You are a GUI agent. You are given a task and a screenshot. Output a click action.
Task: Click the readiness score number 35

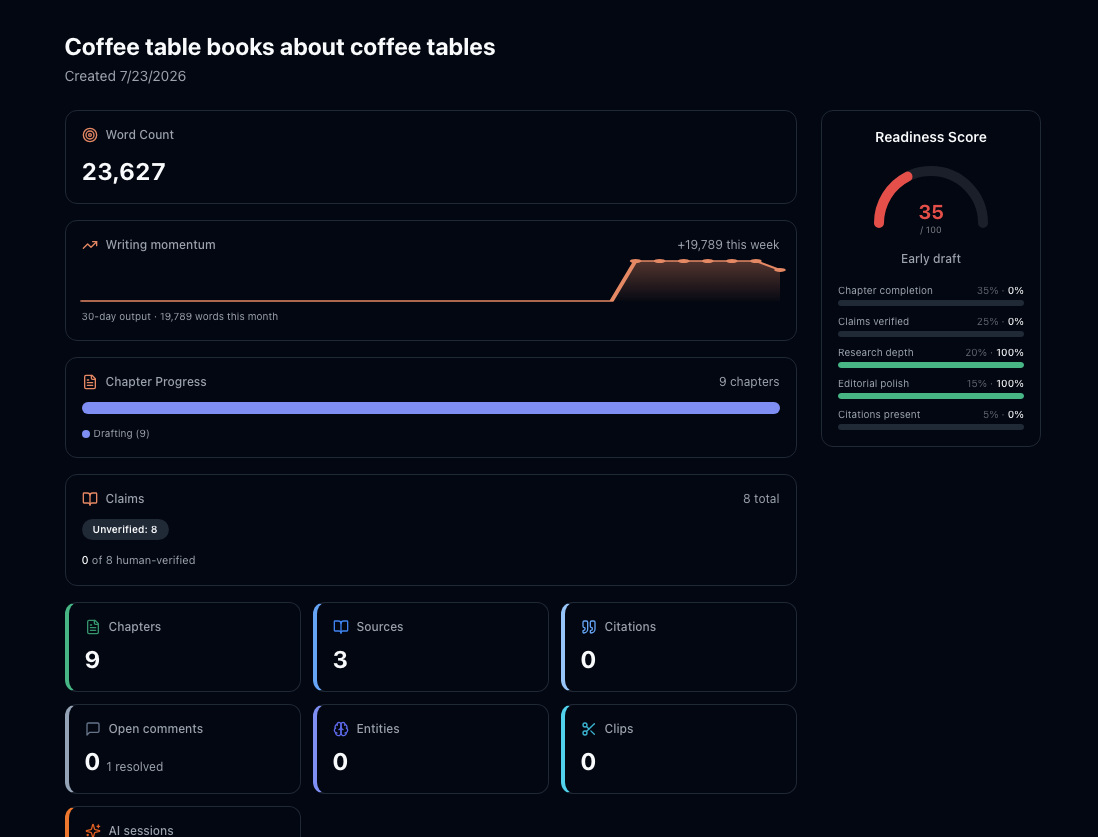[931, 212]
